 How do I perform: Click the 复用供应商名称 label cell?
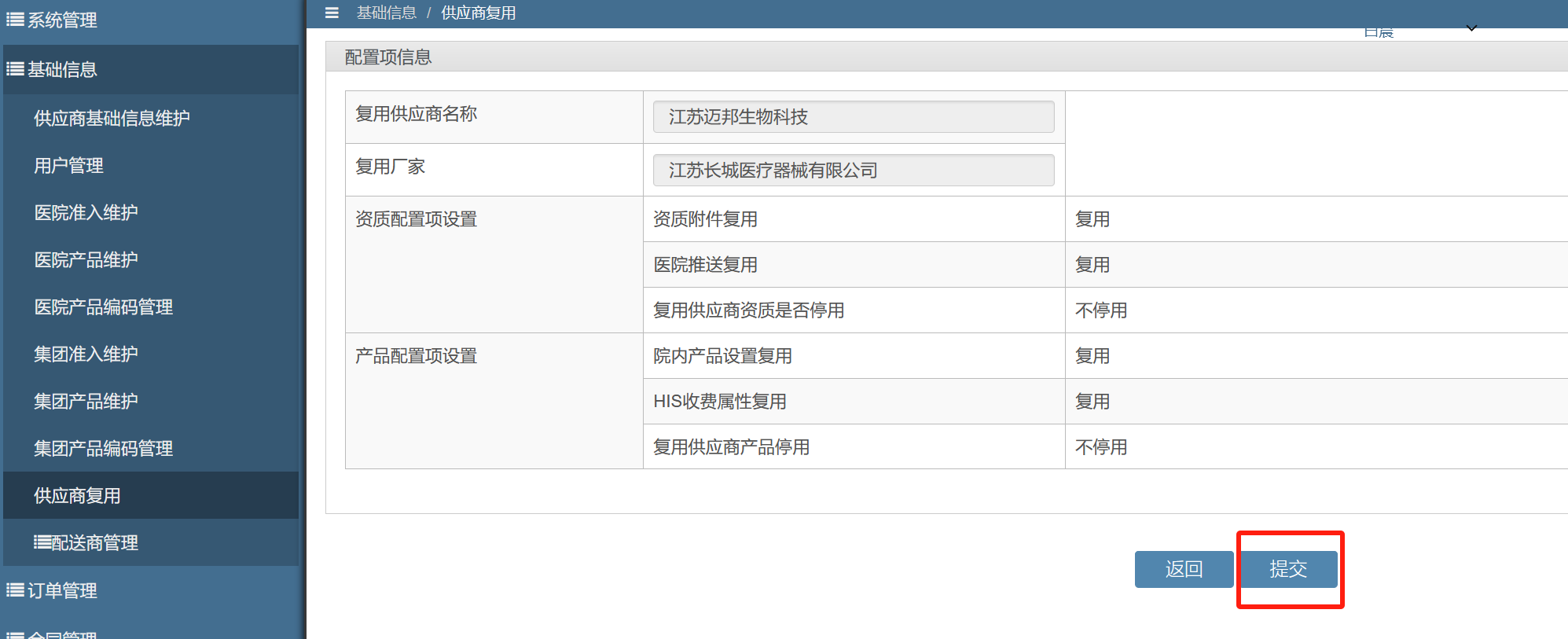point(494,117)
